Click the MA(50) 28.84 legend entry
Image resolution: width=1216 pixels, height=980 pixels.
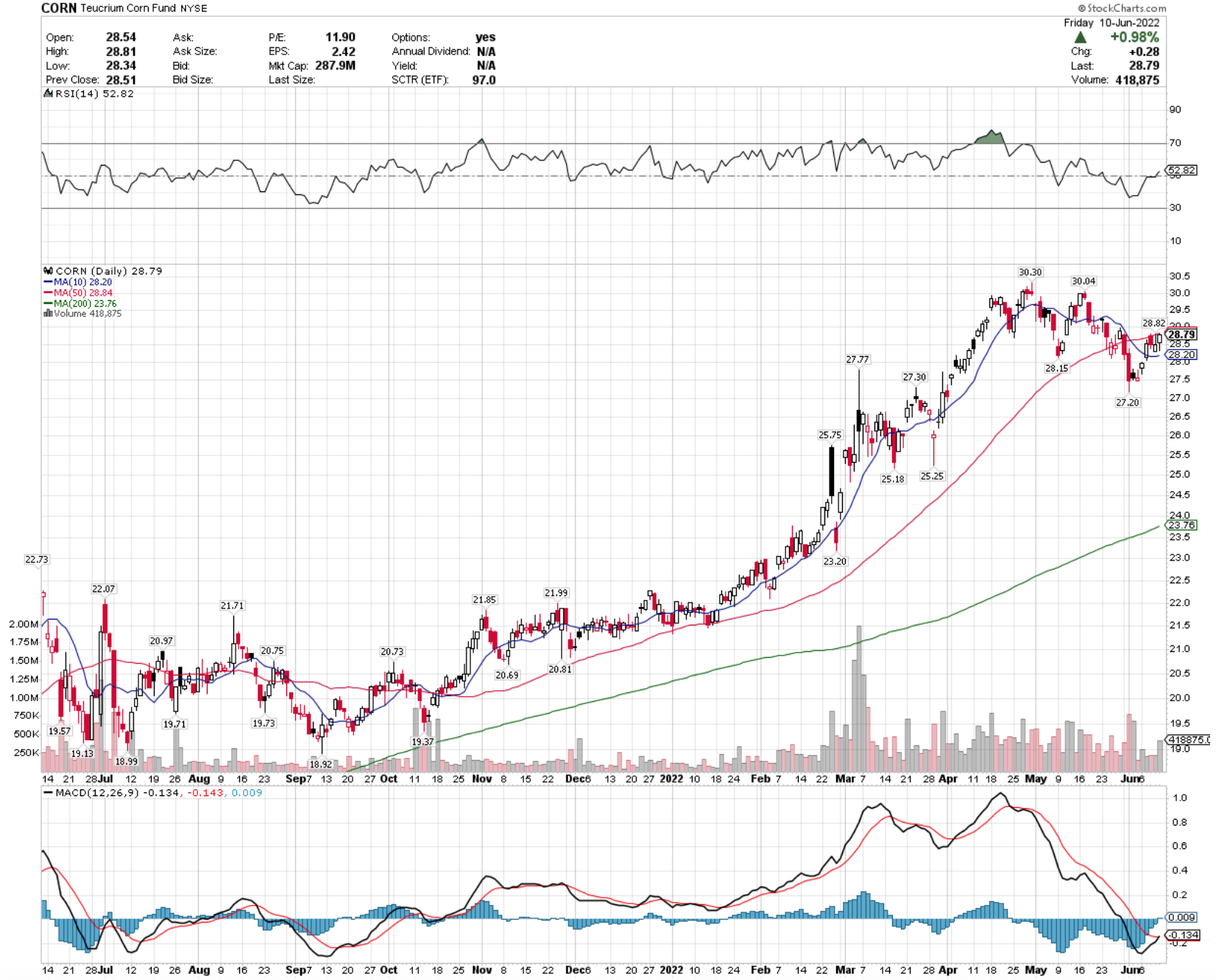click(x=82, y=293)
